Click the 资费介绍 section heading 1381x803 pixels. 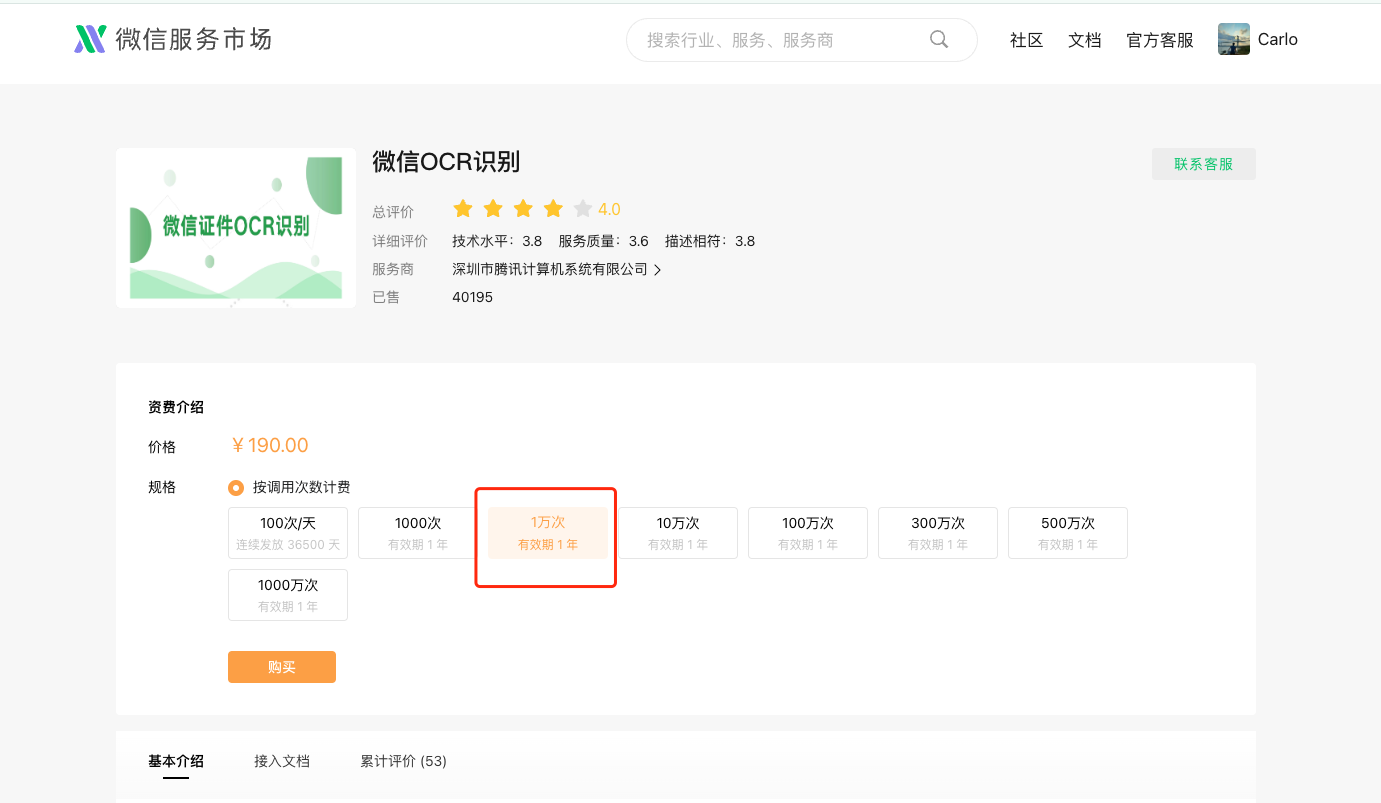point(176,407)
